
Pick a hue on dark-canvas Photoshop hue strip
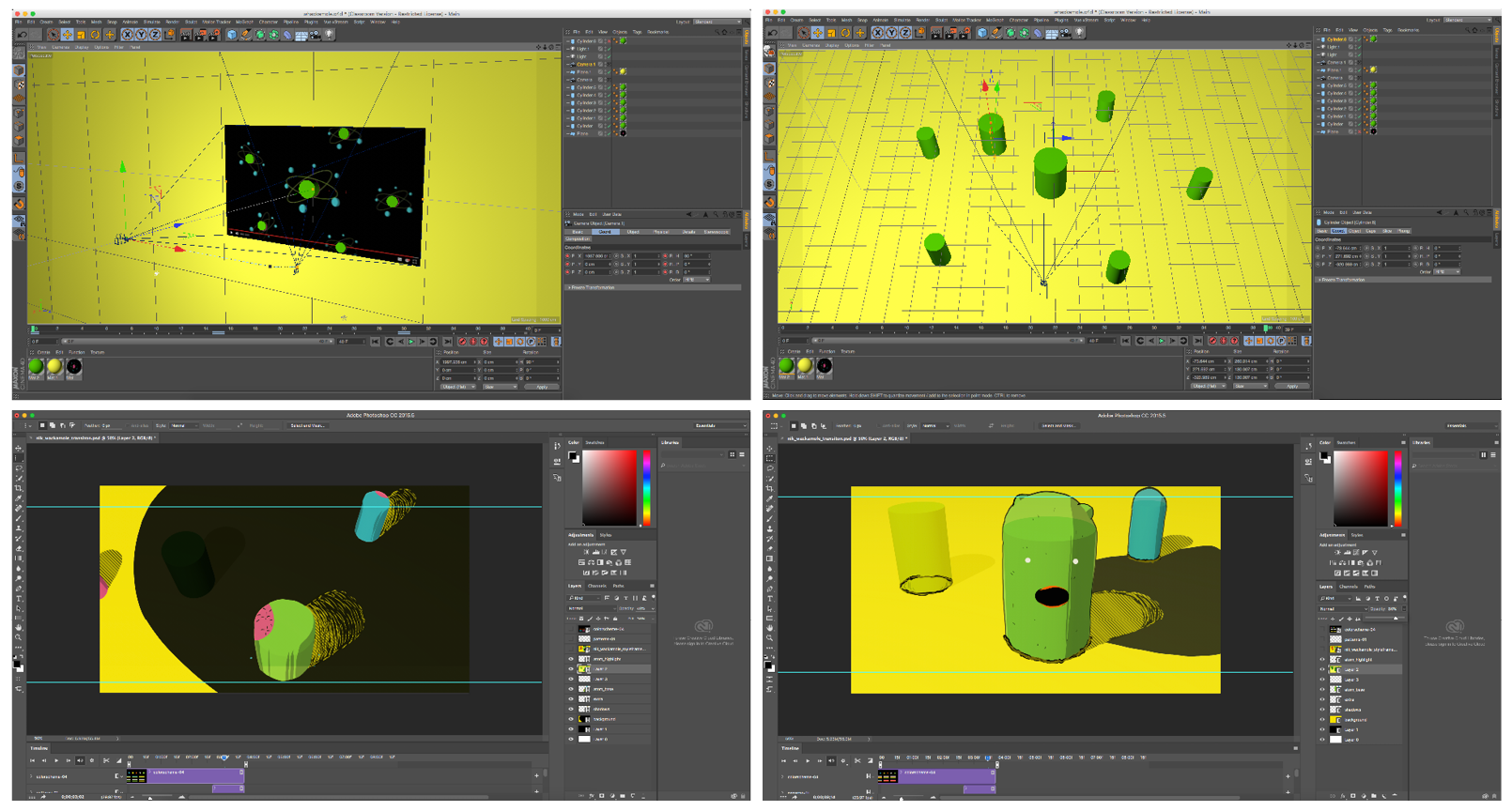646,488
